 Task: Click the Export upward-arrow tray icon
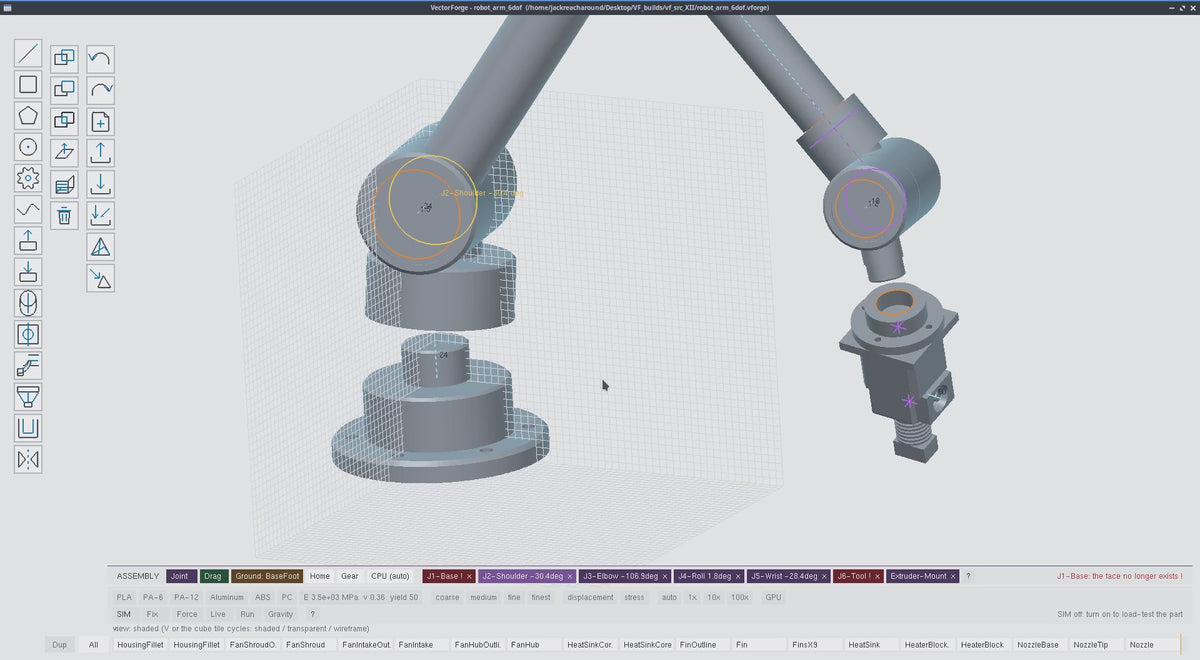[x=100, y=153]
